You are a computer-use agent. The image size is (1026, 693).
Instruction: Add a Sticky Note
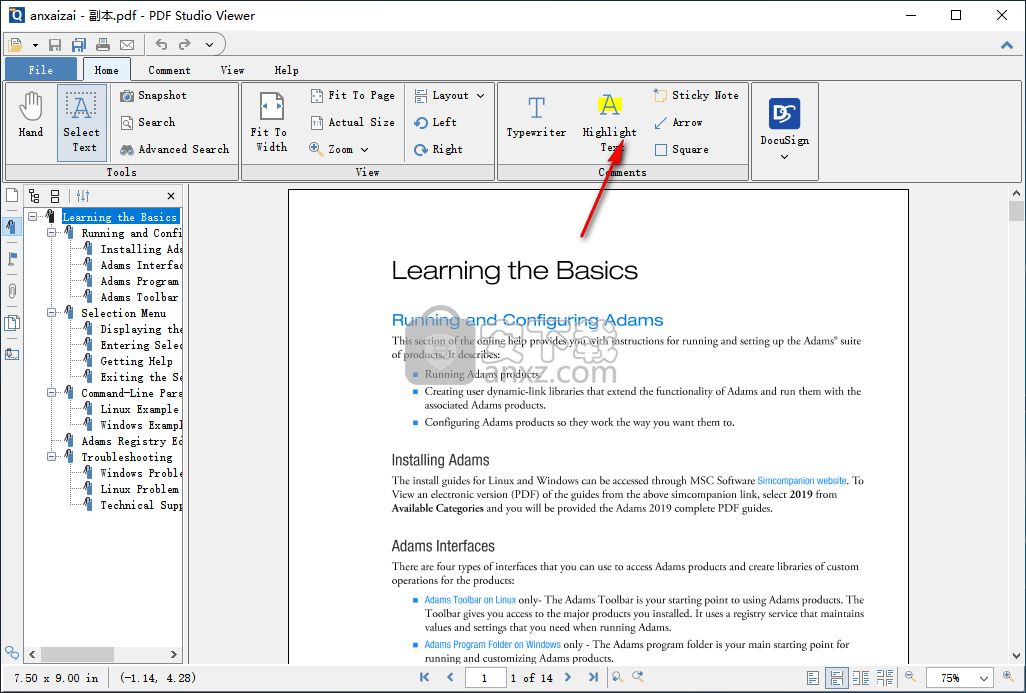point(696,96)
